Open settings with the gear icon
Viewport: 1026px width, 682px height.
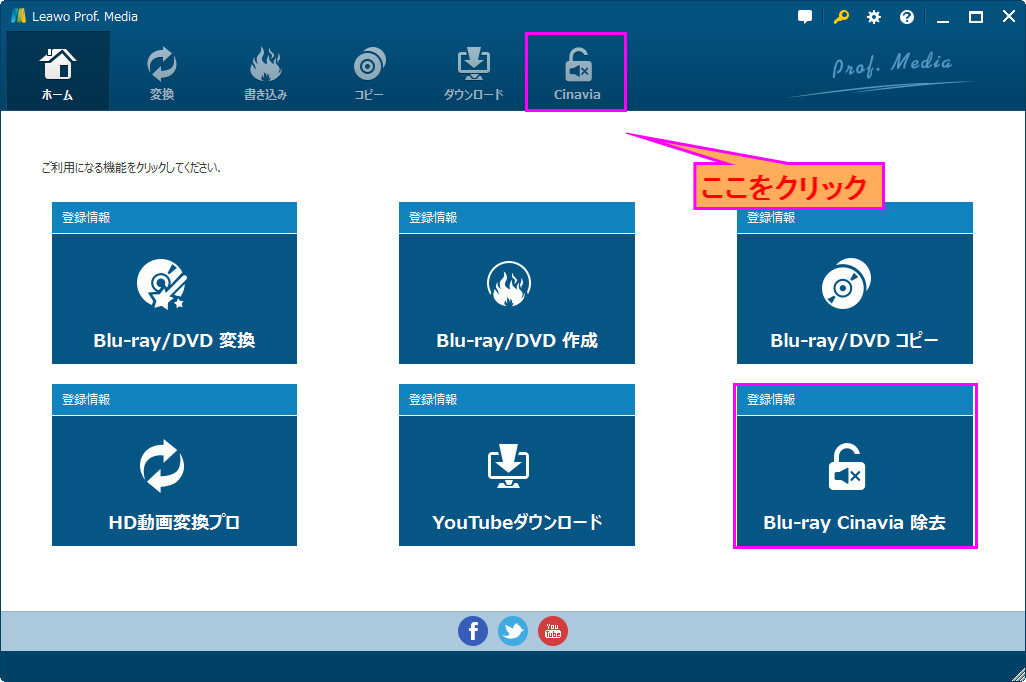874,17
